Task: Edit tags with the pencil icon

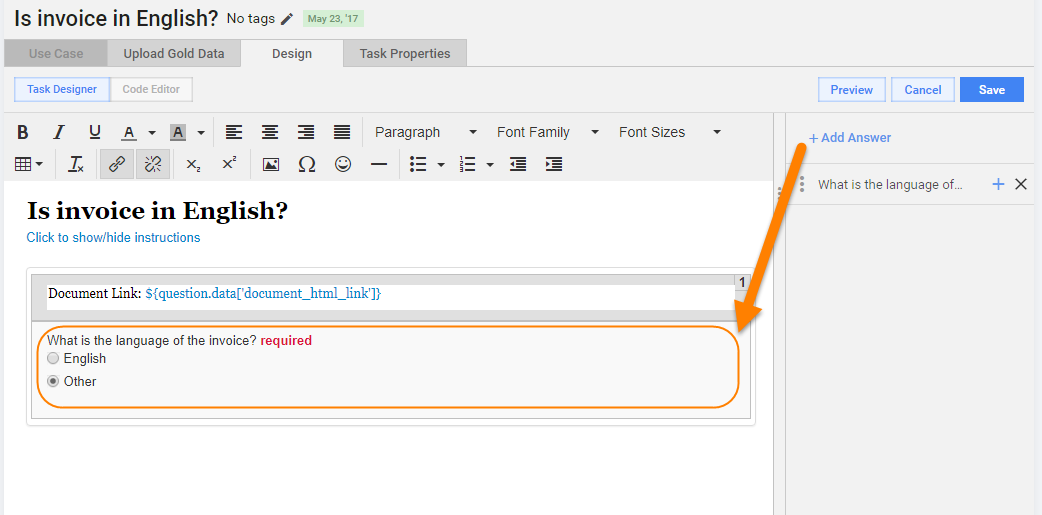Action: [286, 19]
